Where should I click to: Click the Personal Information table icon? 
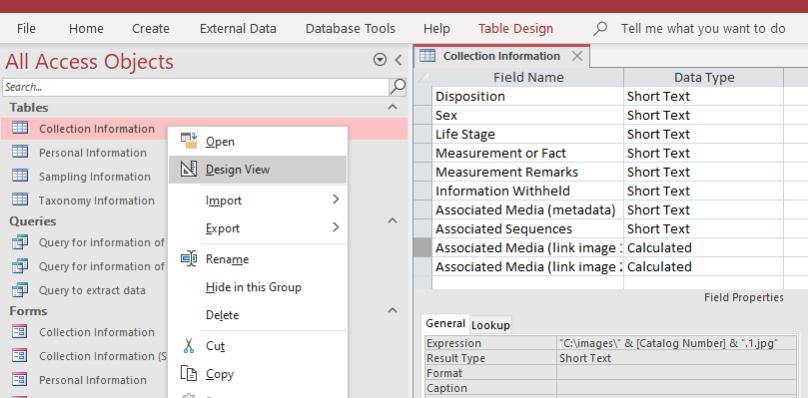coord(20,152)
